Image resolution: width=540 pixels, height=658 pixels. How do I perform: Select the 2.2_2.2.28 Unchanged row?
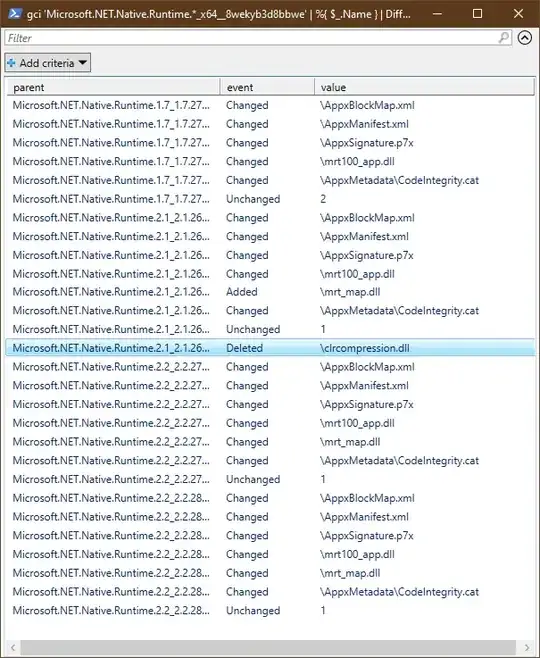coord(270,611)
